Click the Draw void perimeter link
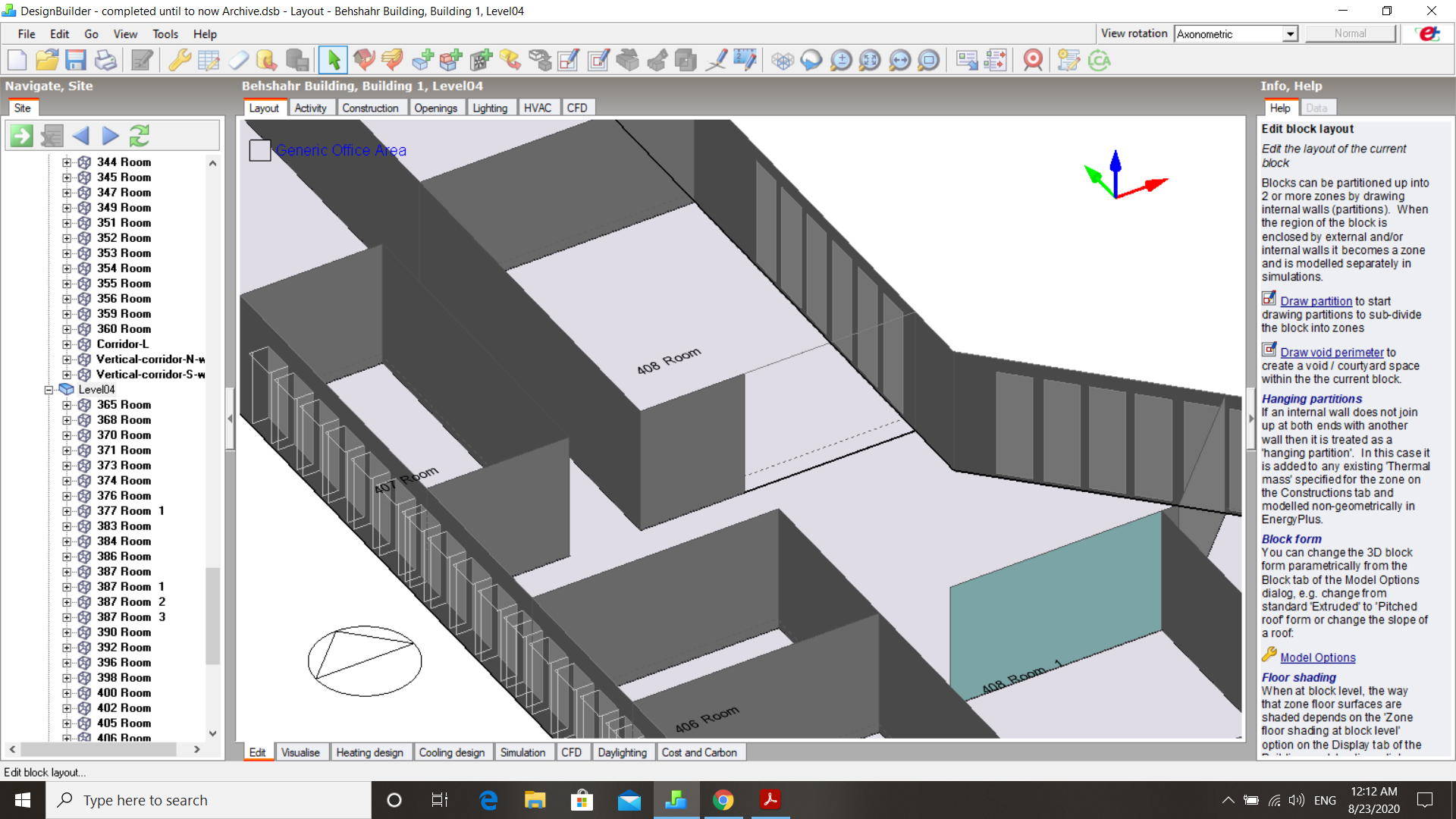Viewport: 1456px width, 819px height. pos(1332,353)
